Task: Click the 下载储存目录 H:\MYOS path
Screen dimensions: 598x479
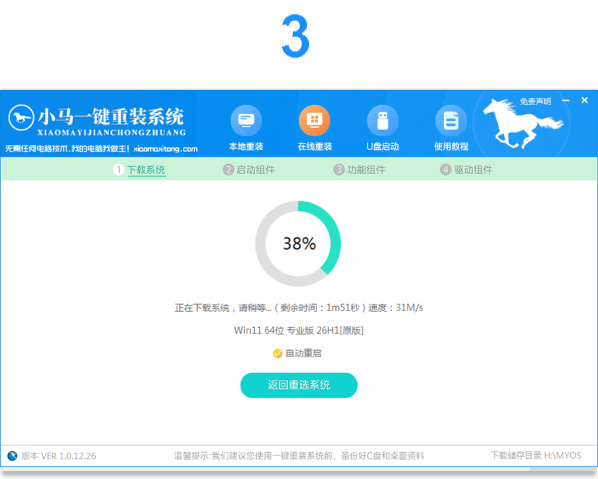Action: (536, 455)
